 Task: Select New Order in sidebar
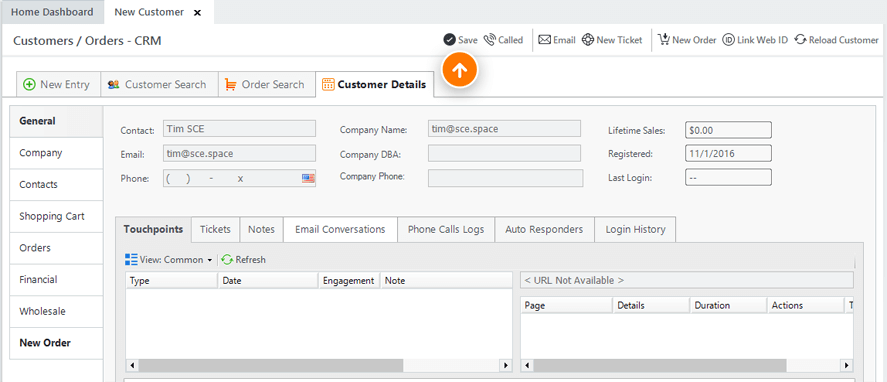[x=56, y=343]
